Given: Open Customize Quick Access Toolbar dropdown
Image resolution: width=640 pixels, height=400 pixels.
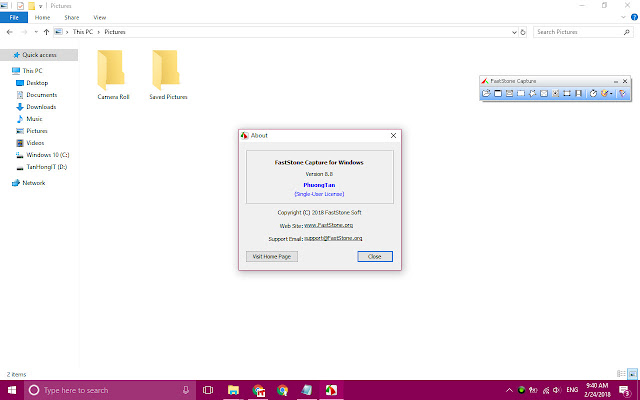Looking at the screenshot, I should [x=40, y=6].
